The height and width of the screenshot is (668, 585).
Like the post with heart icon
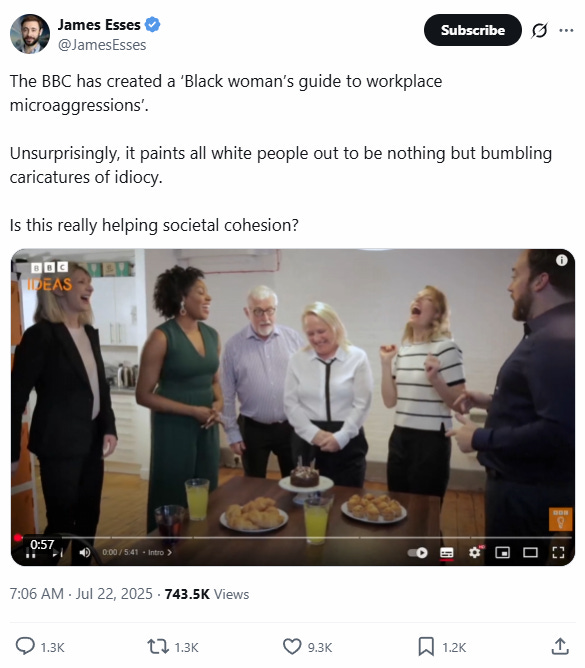tap(292, 646)
